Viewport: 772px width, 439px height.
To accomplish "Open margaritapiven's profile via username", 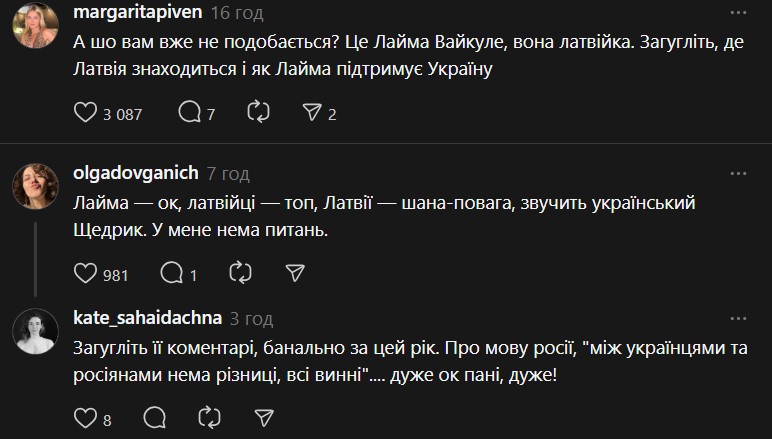I will click(x=138, y=12).
